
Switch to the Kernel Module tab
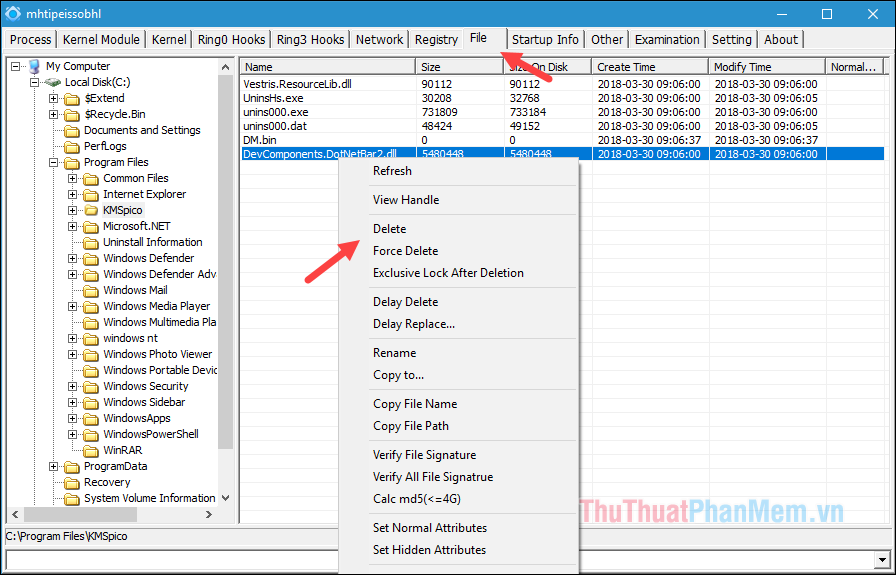click(101, 39)
